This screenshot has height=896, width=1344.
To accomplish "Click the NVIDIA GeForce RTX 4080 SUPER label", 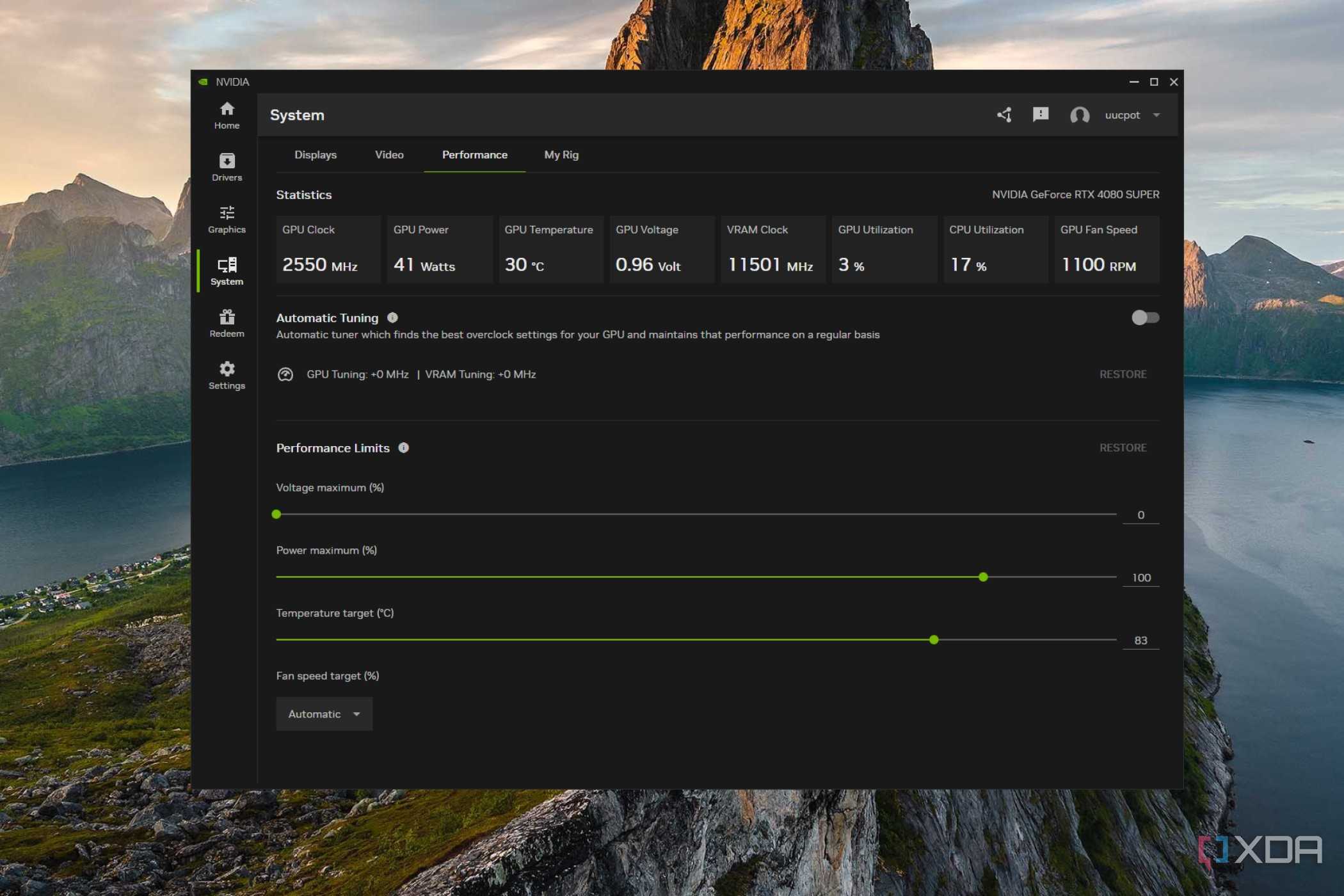I will [x=1075, y=195].
